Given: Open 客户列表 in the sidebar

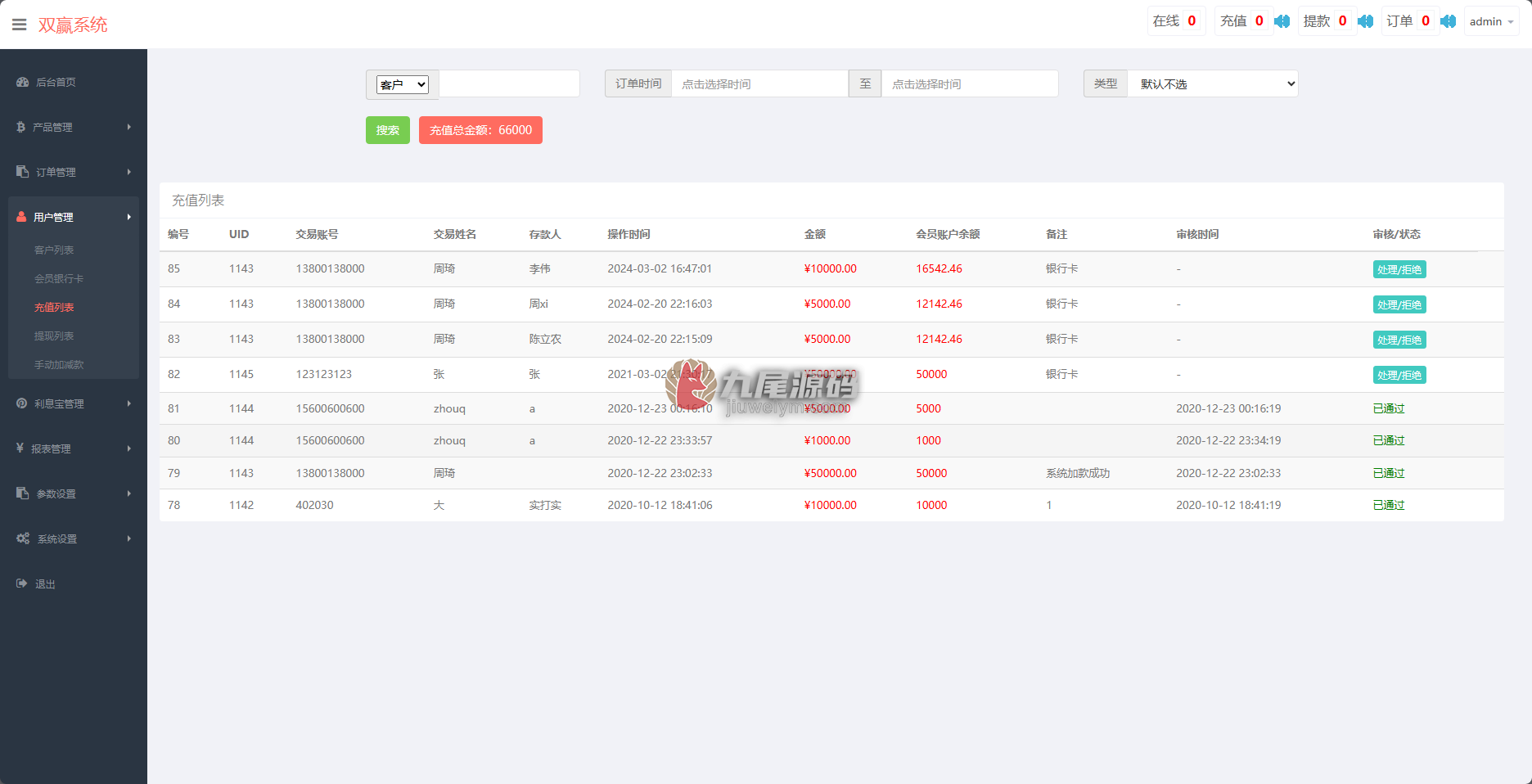Looking at the screenshot, I should [x=54, y=250].
